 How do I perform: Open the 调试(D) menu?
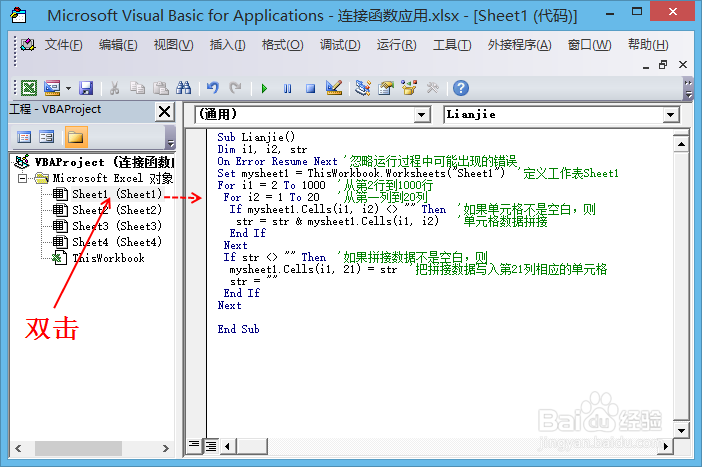[x=340, y=45]
